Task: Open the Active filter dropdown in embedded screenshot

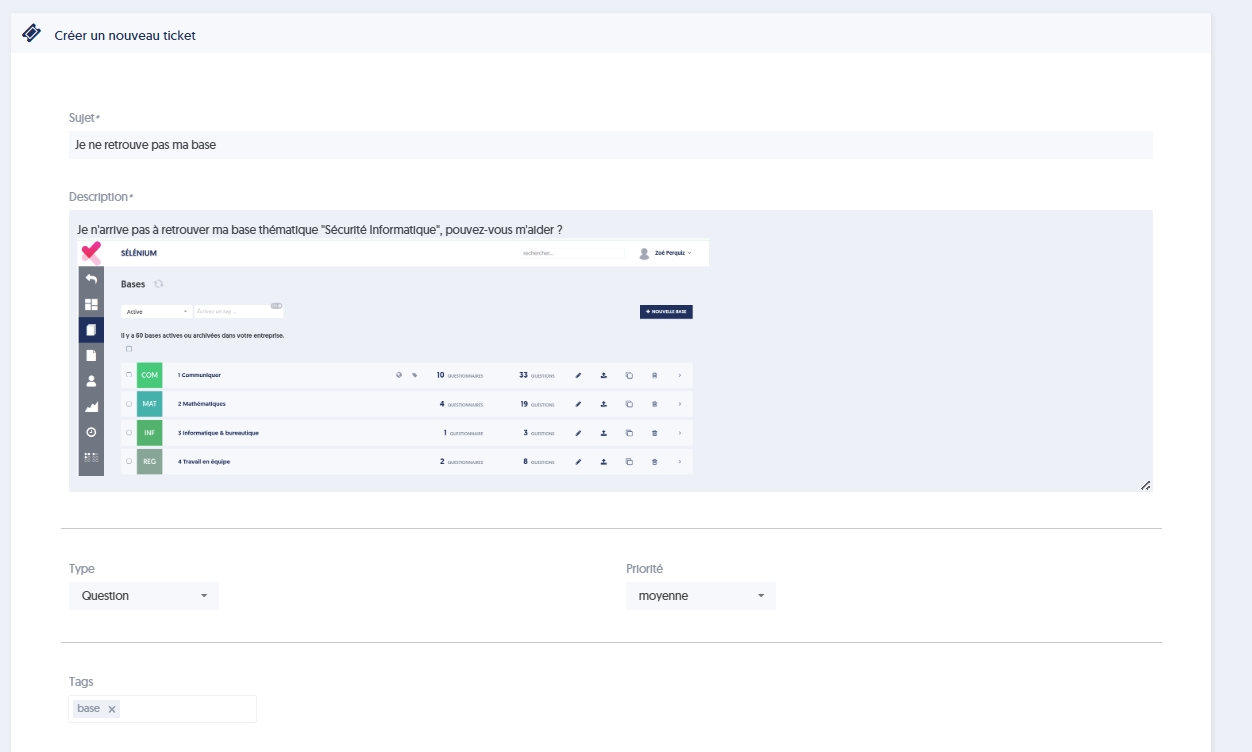Action: [x=156, y=312]
